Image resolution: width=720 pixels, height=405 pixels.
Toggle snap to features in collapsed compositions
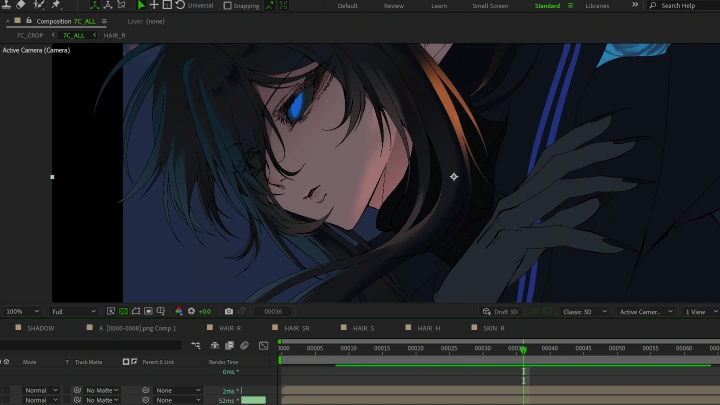pyautogui.click(x=283, y=6)
